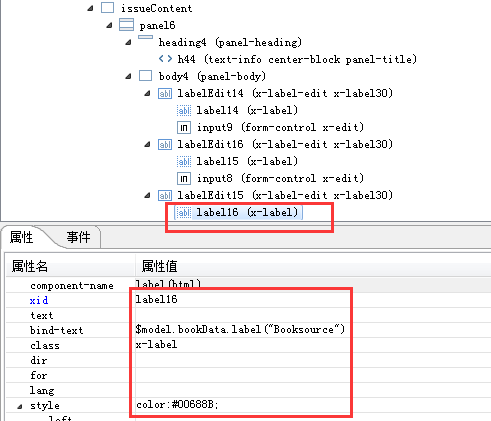Click the bind-text property name
Screen dimensions: 491x421
[57, 330]
